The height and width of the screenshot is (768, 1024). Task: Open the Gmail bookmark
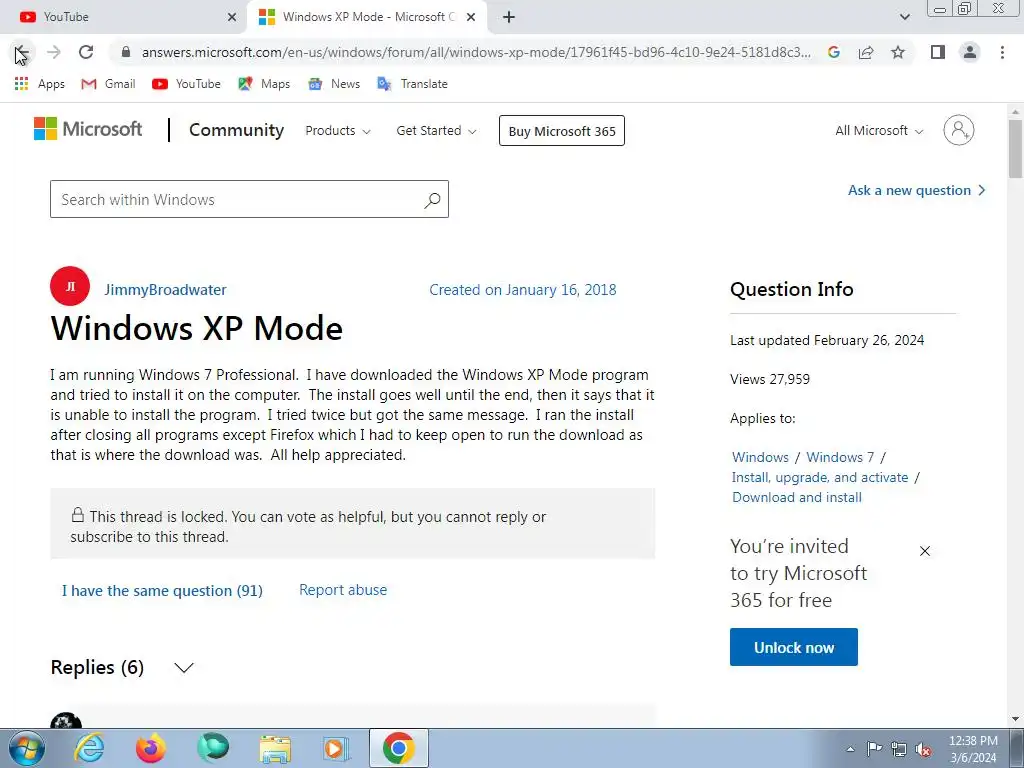(108, 84)
